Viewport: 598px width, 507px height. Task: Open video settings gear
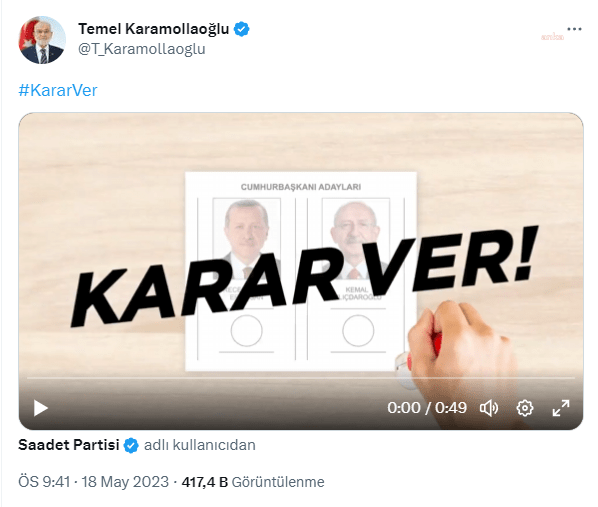(525, 408)
